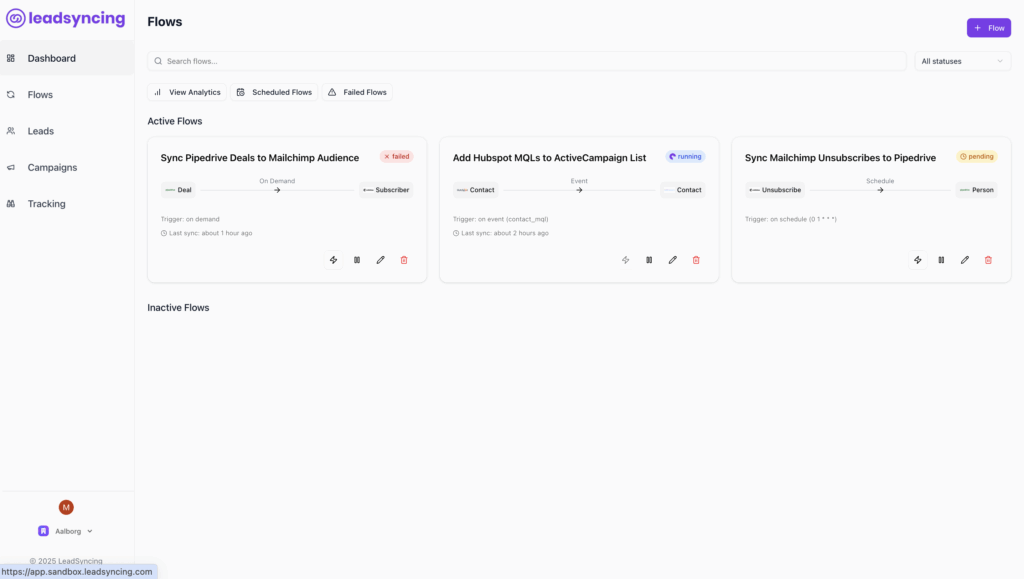Image resolution: width=1024 pixels, height=579 pixels.
Task: Open Campaigns in the sidebar
Action: pos(67,168)
